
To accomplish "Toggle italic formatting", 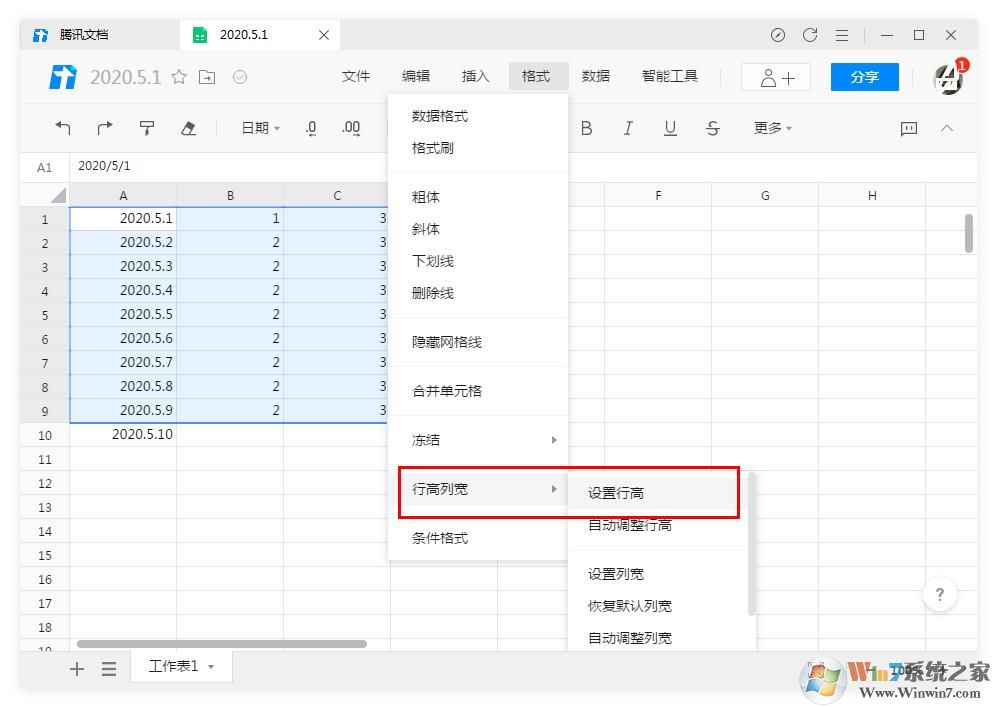I will (x=627, y=128).
